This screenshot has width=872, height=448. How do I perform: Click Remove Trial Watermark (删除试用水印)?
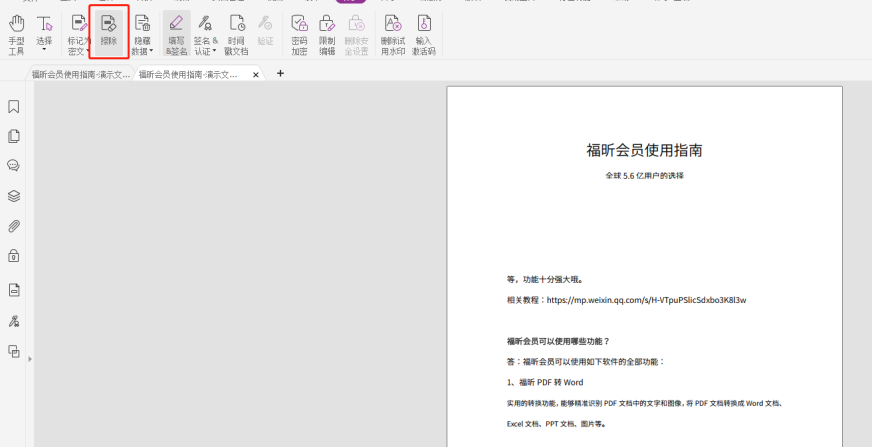click(x=393, y=34)
